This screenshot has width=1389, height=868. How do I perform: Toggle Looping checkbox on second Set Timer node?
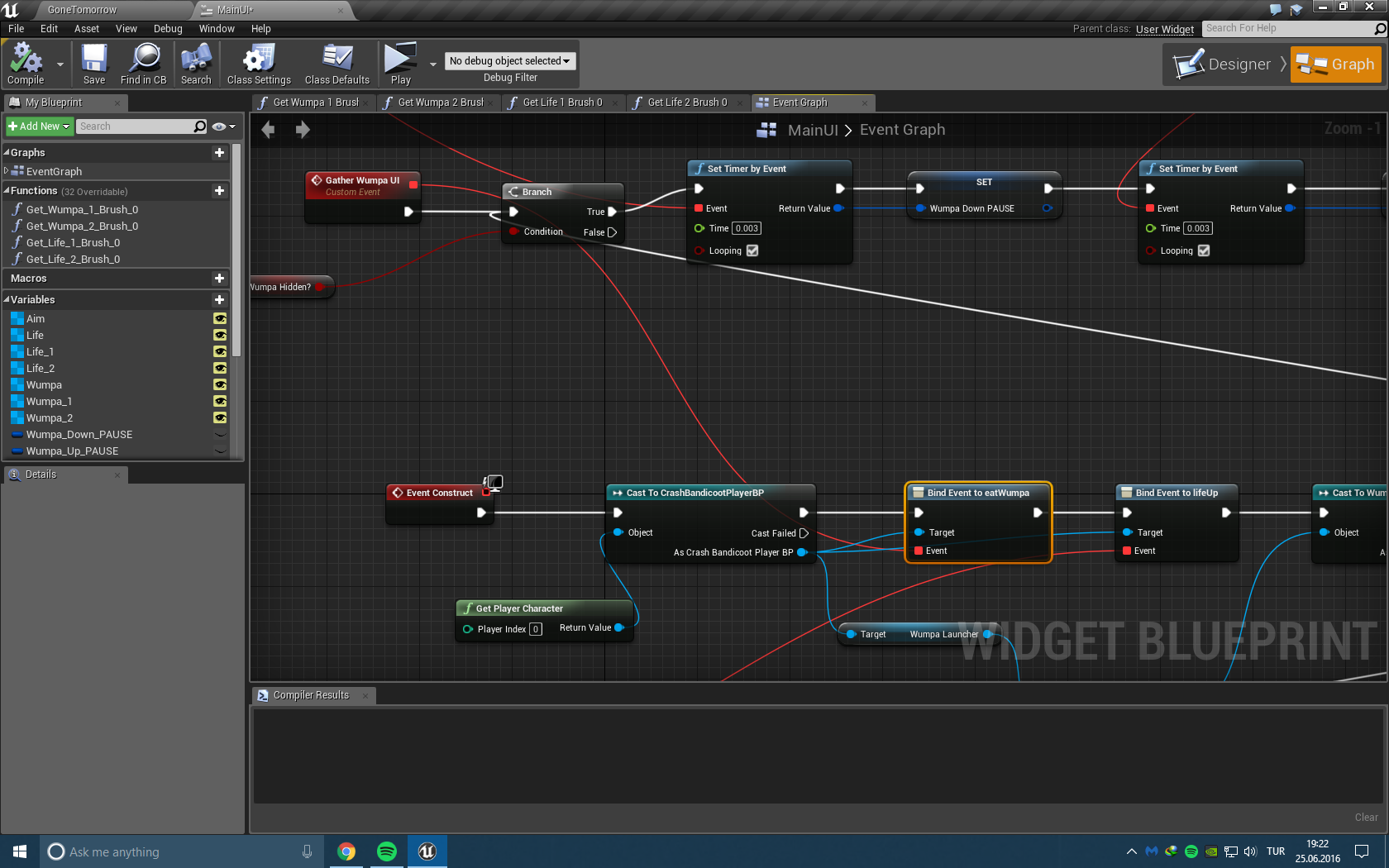click(x=1204, y=250)
